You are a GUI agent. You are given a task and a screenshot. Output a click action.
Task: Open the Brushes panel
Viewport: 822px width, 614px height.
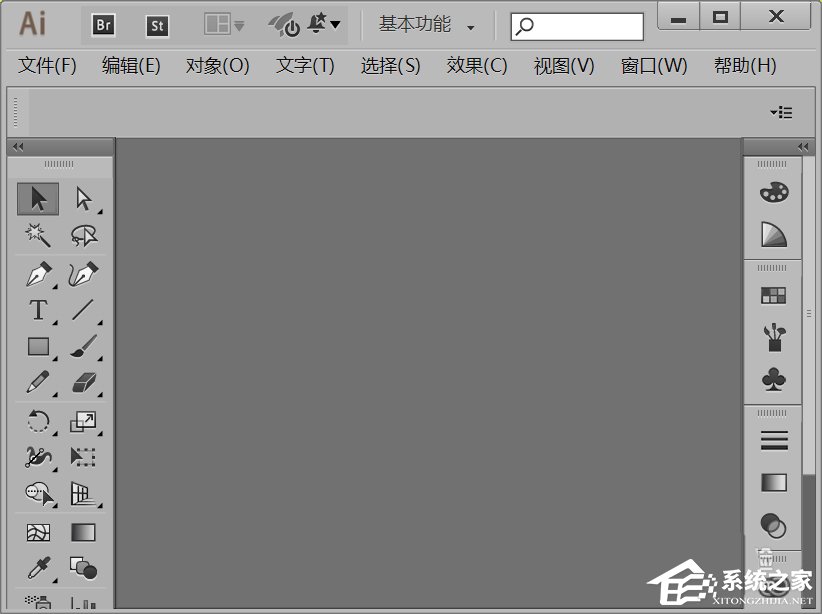(x=773, y=338)
